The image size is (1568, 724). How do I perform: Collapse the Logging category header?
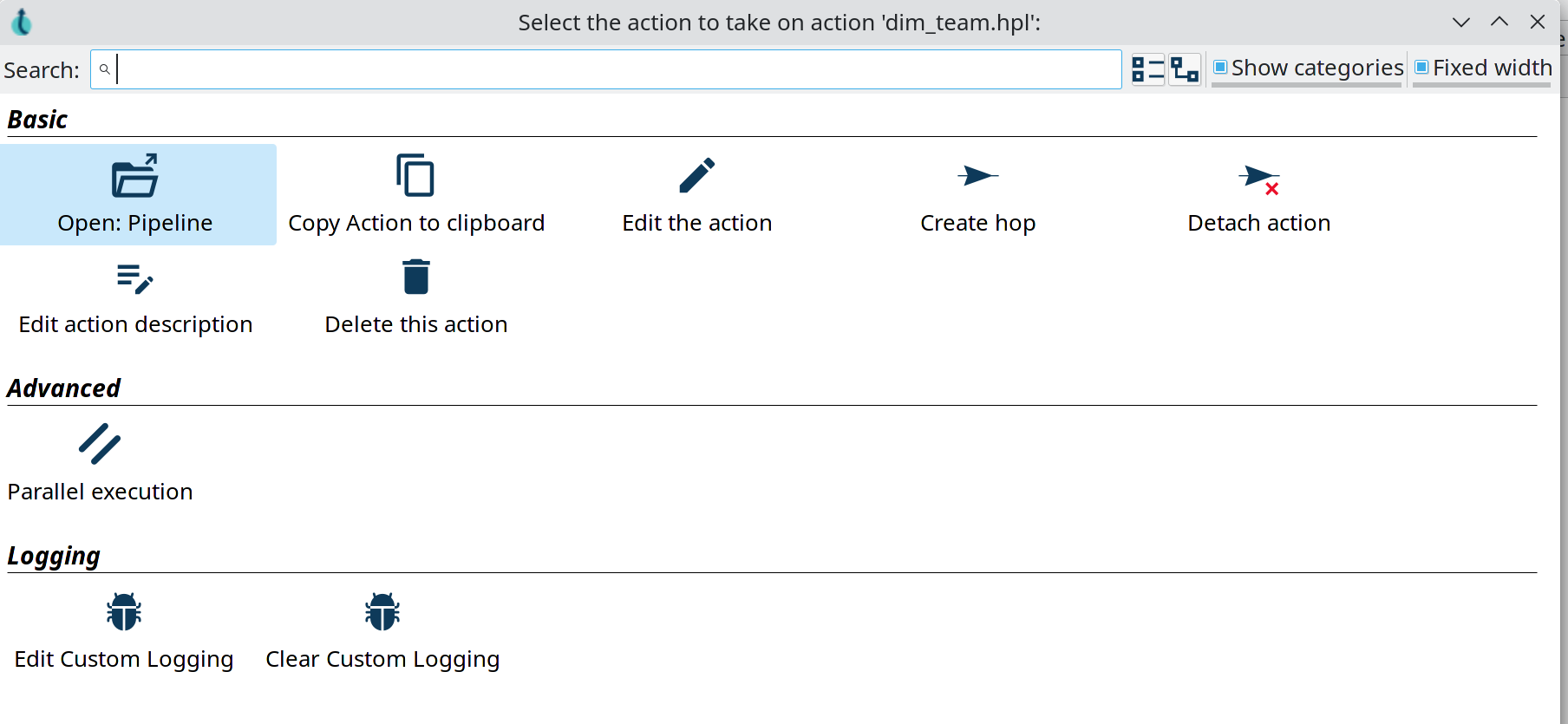pyautogui.click(x=54, y=556)
